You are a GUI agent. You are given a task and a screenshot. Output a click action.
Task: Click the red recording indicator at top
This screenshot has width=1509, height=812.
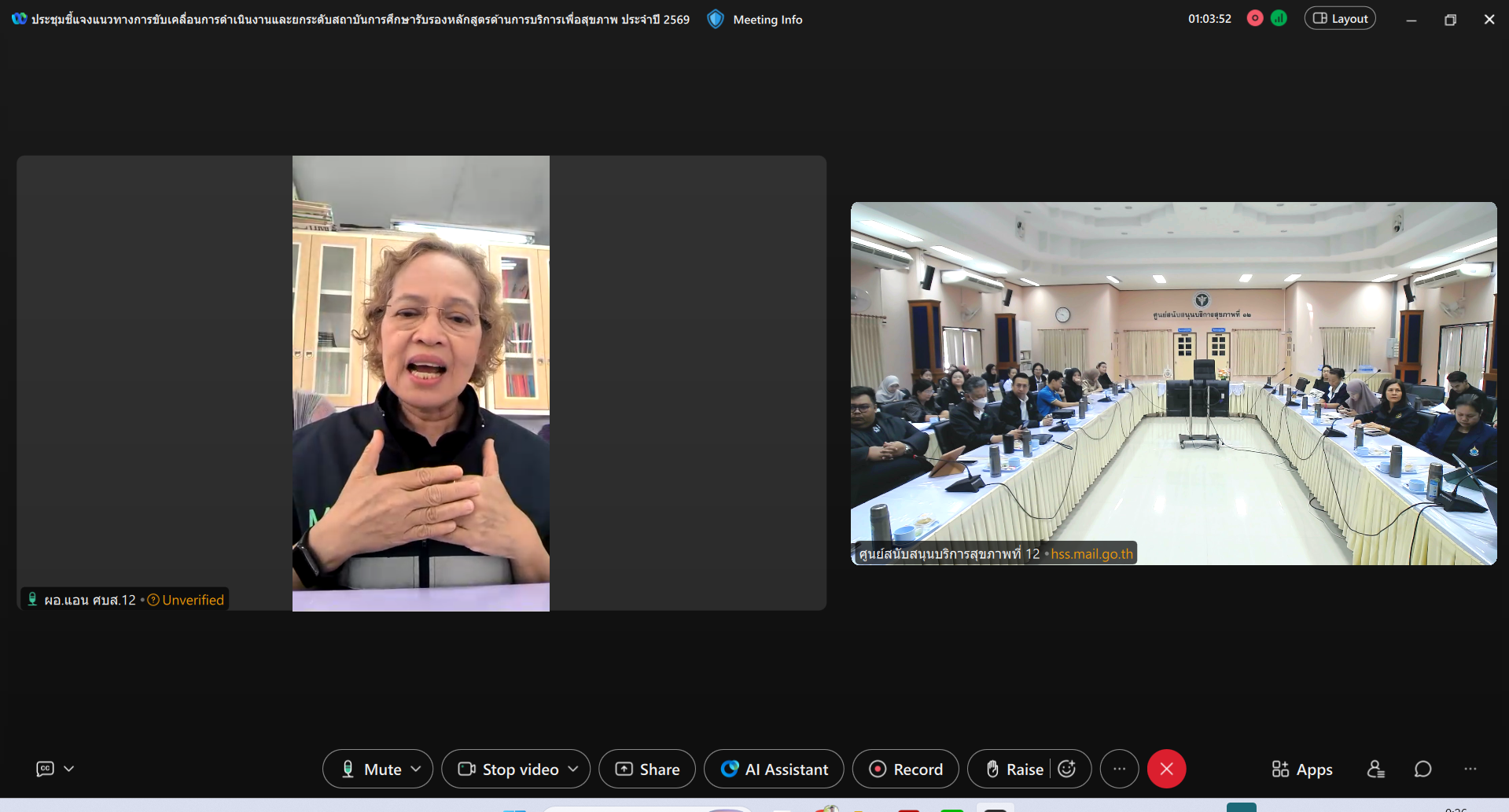[1255, 18]
